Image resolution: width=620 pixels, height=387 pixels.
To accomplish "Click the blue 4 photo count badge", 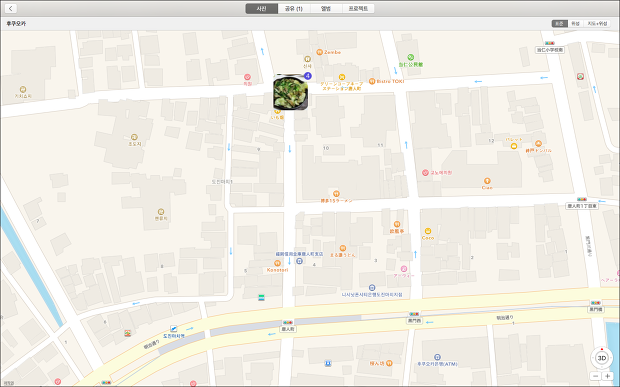I will tap(308, 76).
